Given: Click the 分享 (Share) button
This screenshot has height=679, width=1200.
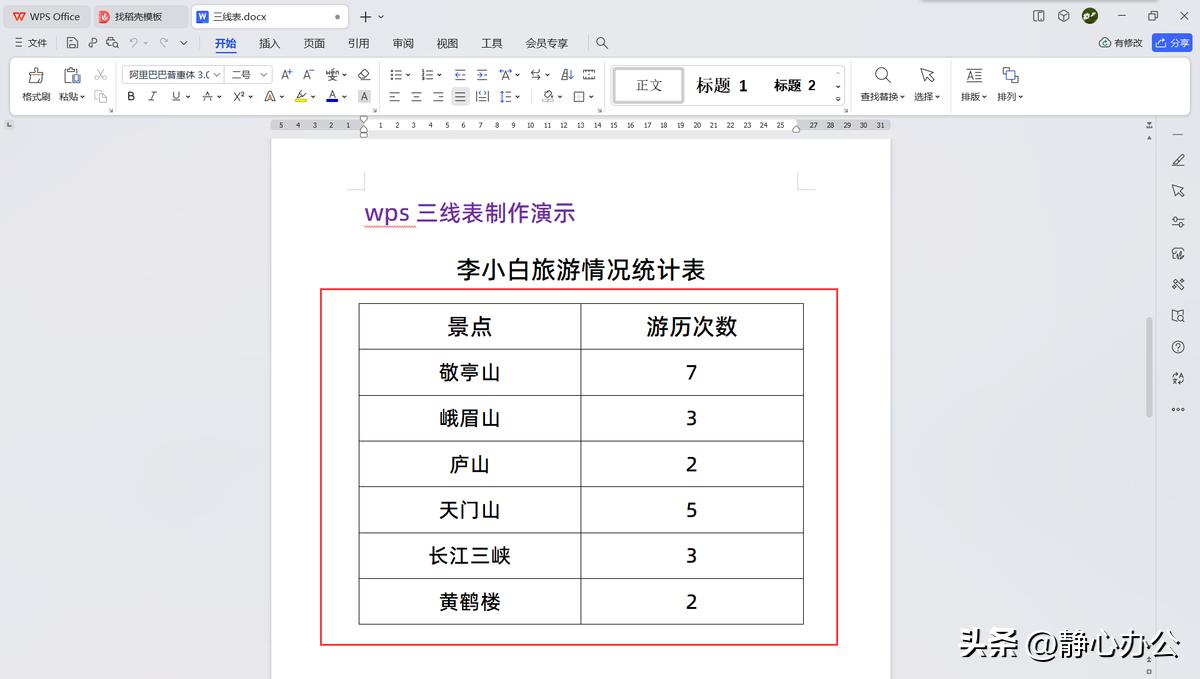Looking at the screenshot, I should [x=1173, y=43].
